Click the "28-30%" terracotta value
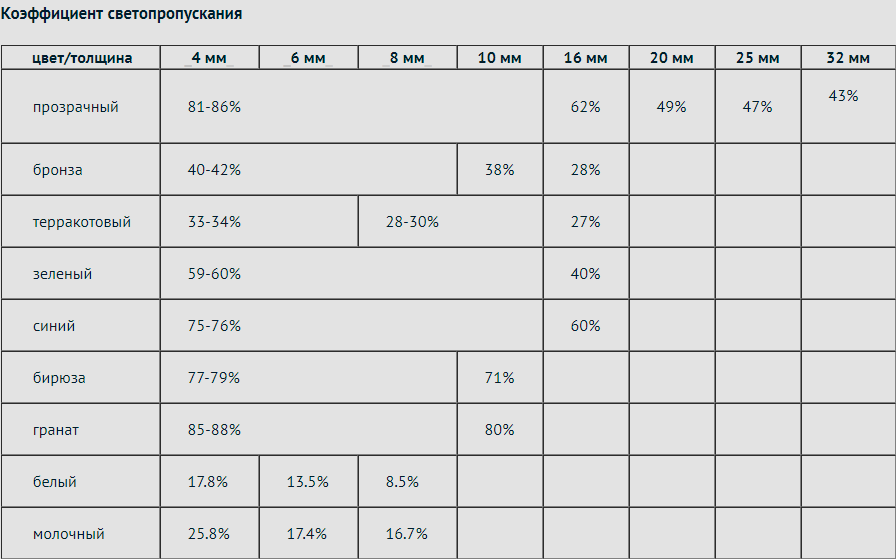Screen dimensions: 896x559 pyautogui.click(x=412, y=222)
